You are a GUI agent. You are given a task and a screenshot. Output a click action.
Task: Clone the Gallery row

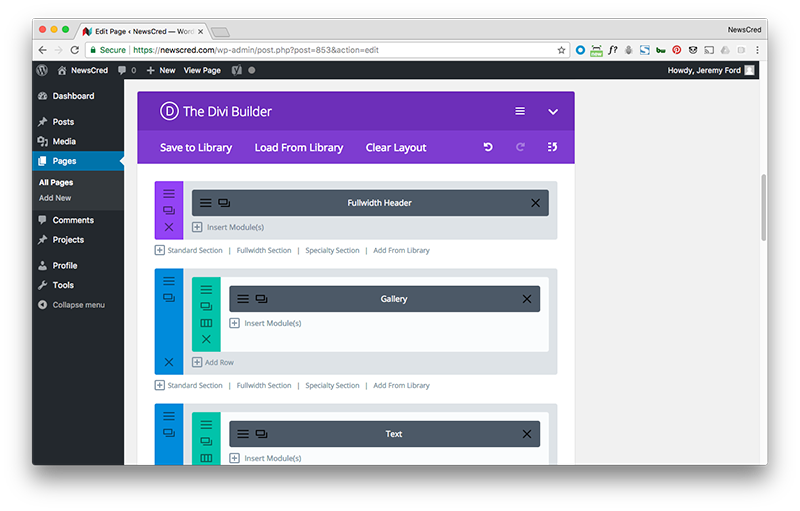[206, 306]
